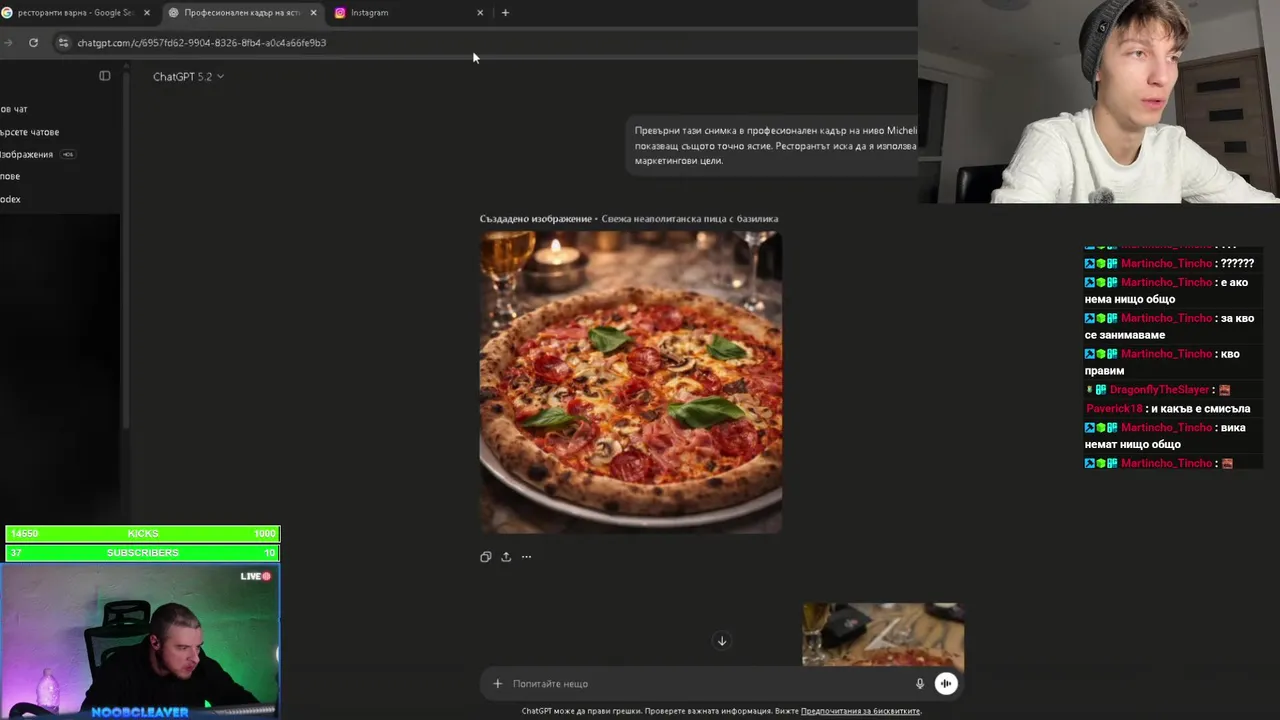
Task: Close the Instagram tab
Action: tap(480, 13)
